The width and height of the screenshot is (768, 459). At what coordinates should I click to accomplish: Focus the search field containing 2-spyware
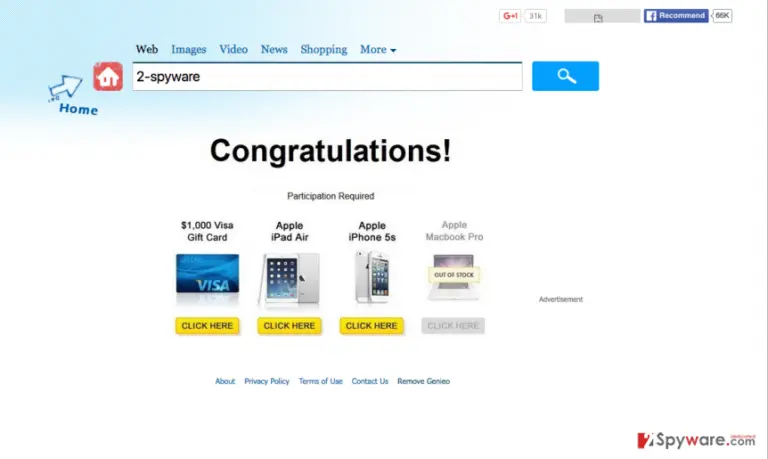327,76
